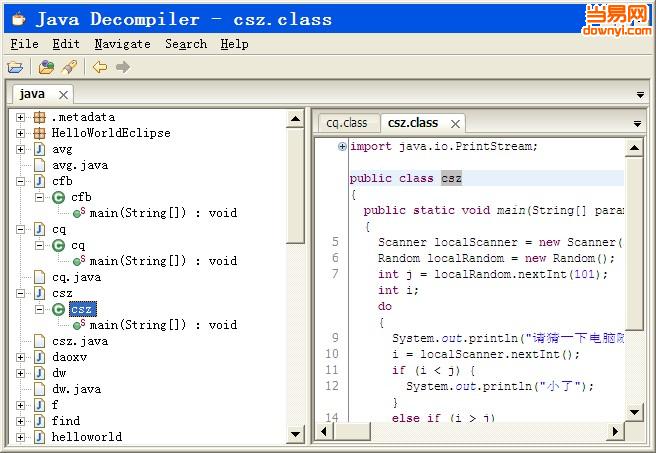The image size is (656, 453).
Task: Select main(String[]) : void under cfb
Action: (163, 213)
